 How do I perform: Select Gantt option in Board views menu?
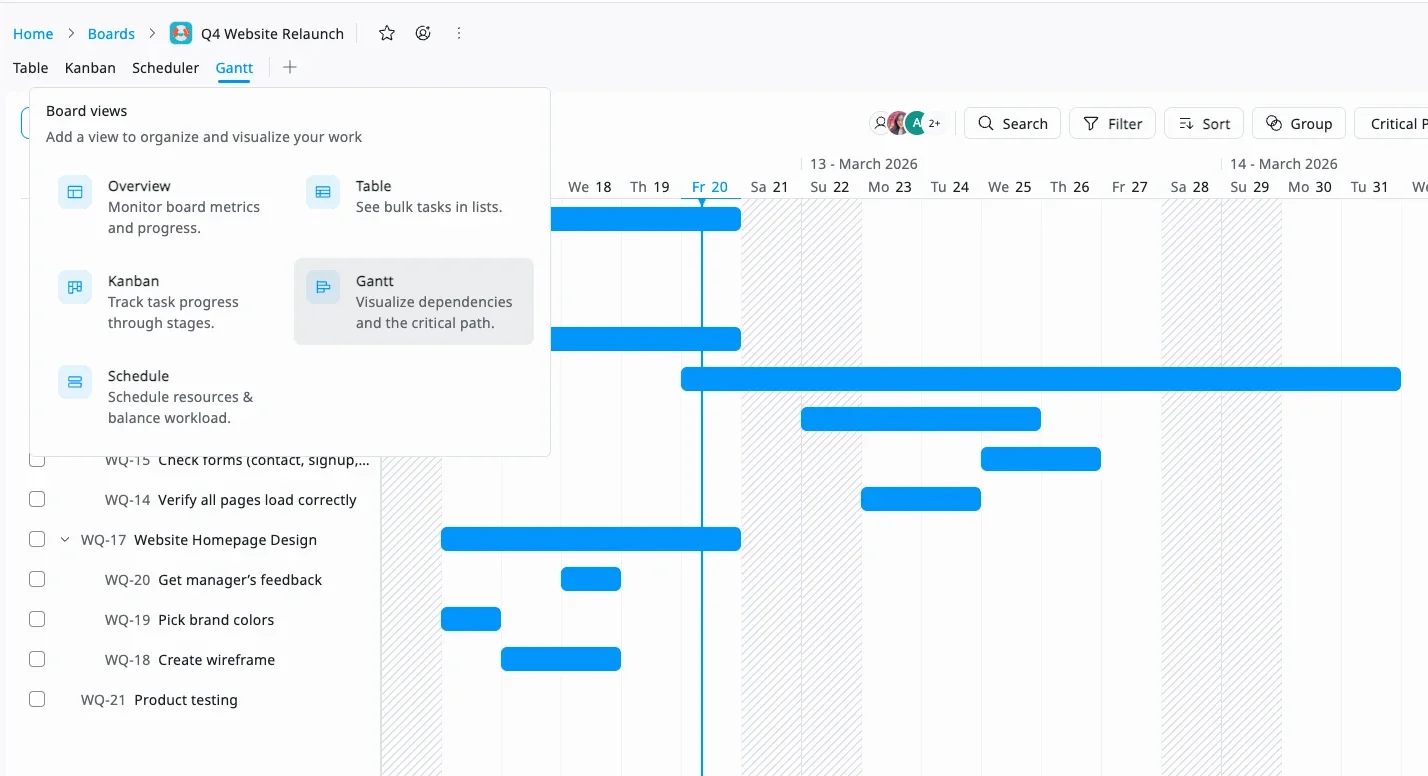413,301
